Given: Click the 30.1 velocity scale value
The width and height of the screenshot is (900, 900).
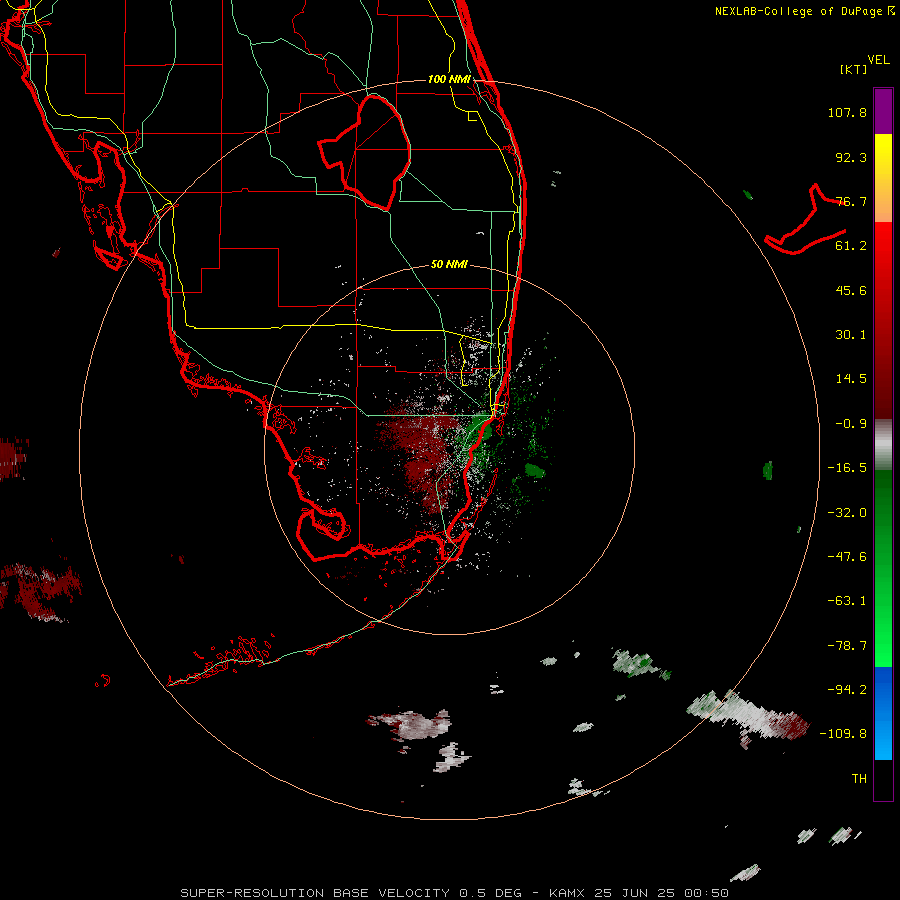Looking at the screenshot, I should (x=851, y=335).
